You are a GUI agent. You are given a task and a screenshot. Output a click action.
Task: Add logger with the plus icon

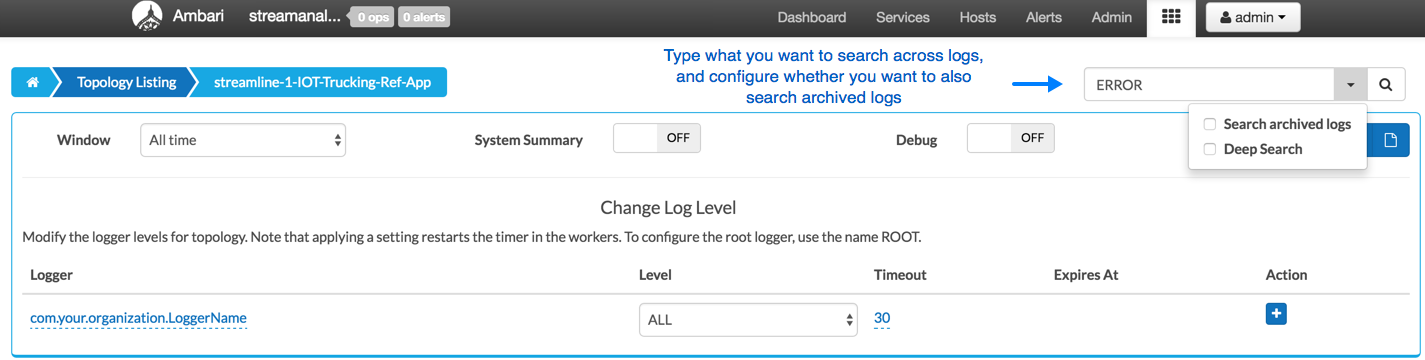pyautogui.click(x=1276, y=314)
